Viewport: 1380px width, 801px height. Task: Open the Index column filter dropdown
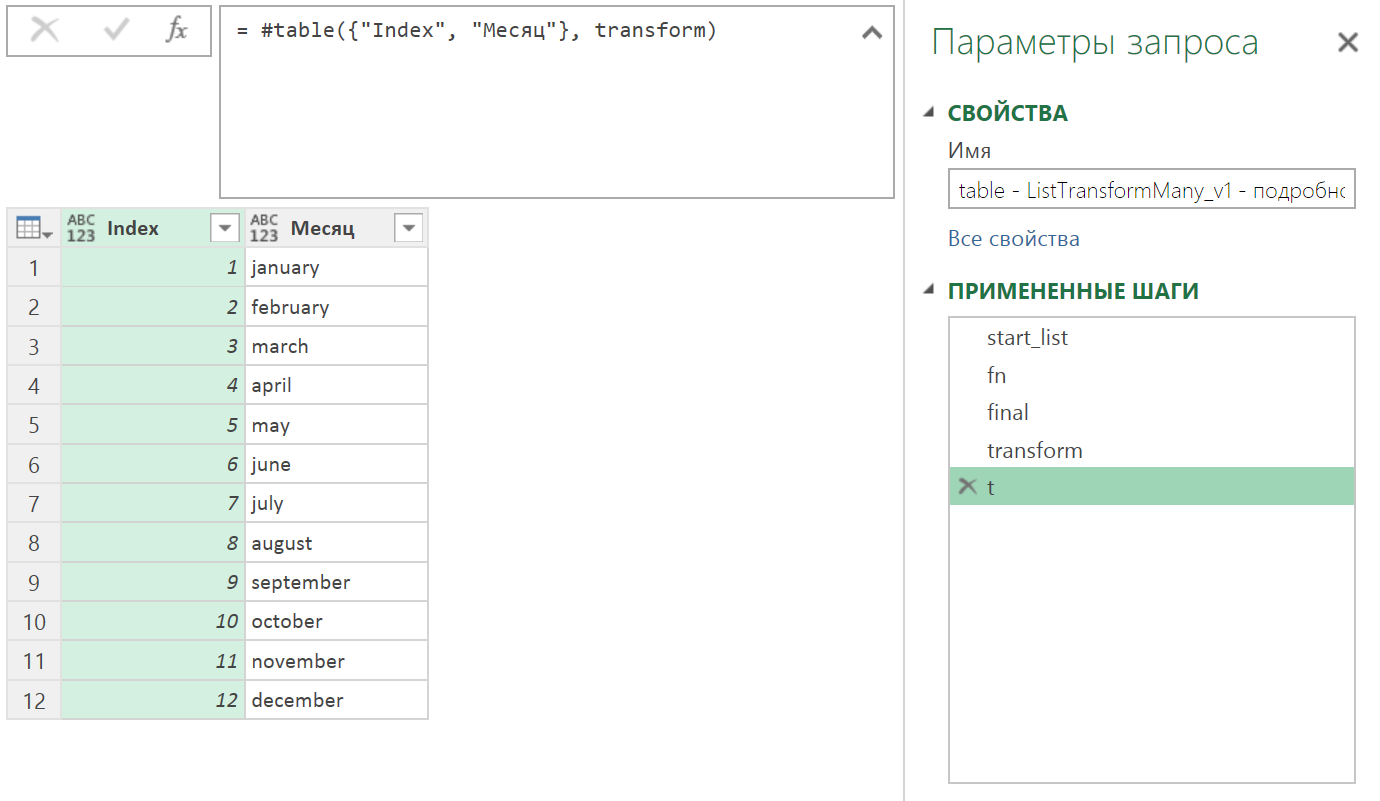pos(224,227)
